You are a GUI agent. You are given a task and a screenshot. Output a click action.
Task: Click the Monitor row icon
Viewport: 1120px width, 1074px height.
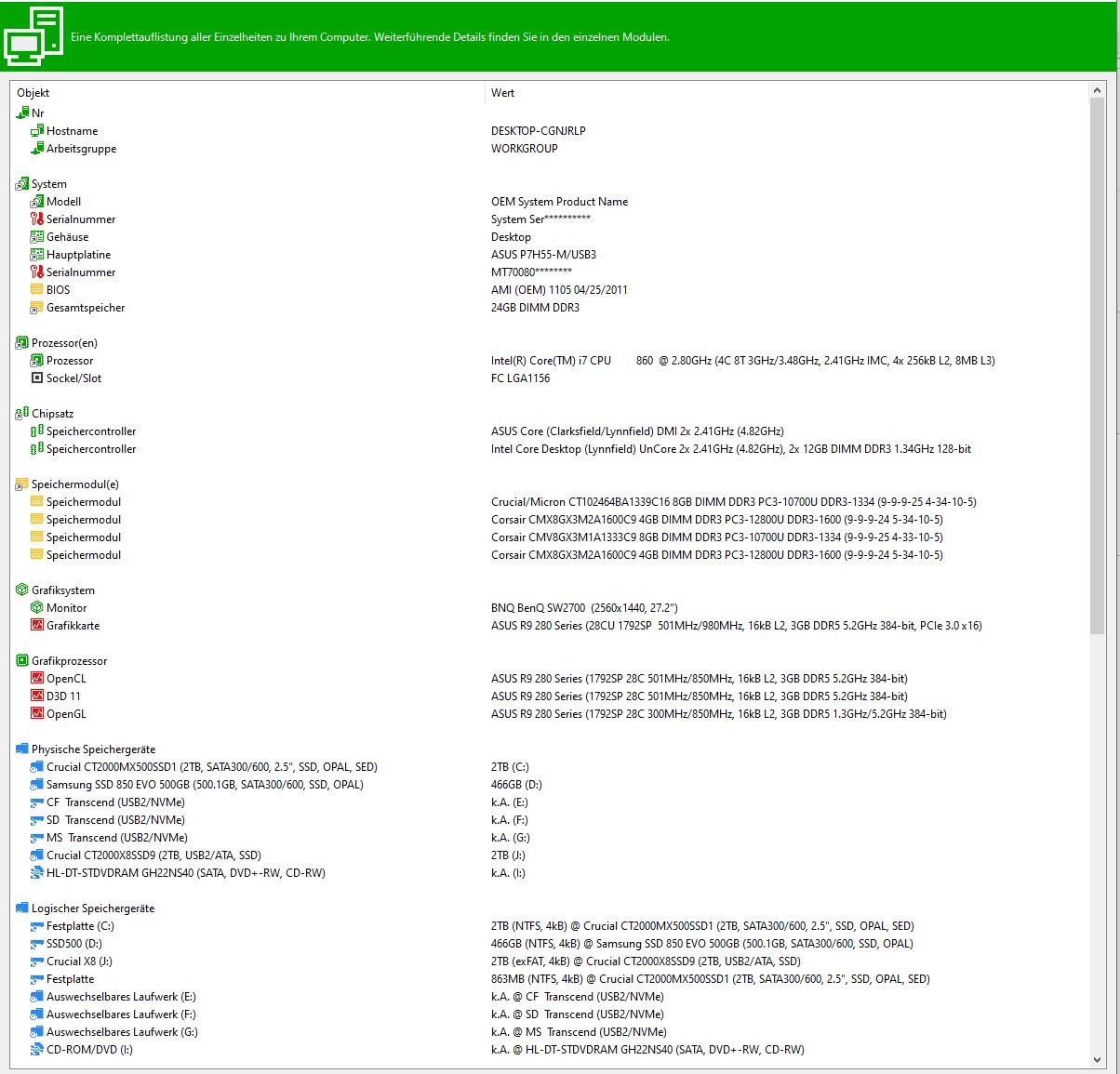click(x=37, y=608)
